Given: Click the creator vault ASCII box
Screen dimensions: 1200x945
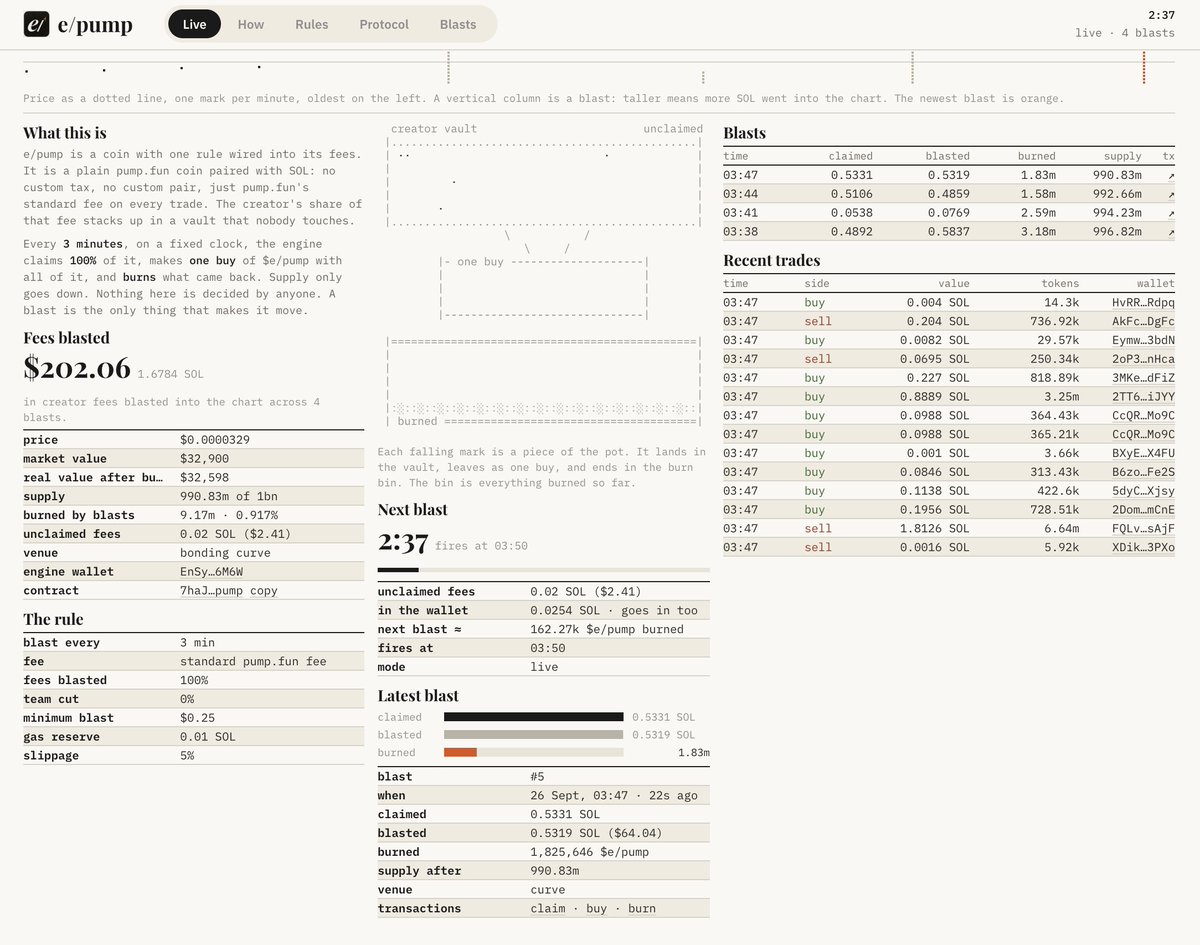Looking at the screenshot, I should point(544,183).
